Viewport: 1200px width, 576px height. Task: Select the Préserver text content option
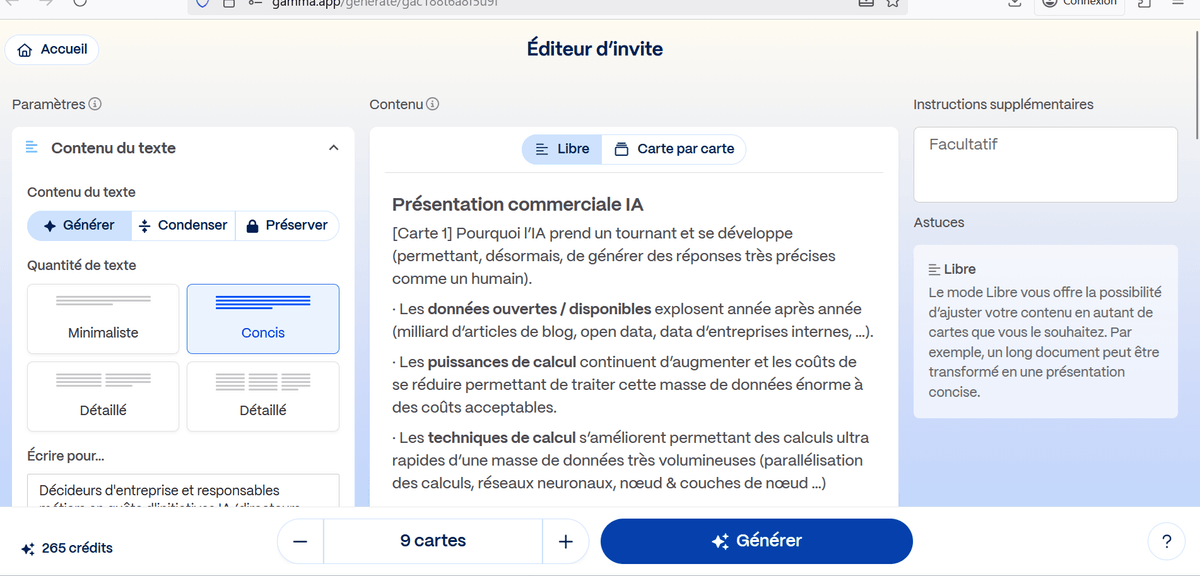[x=287, y=225]
